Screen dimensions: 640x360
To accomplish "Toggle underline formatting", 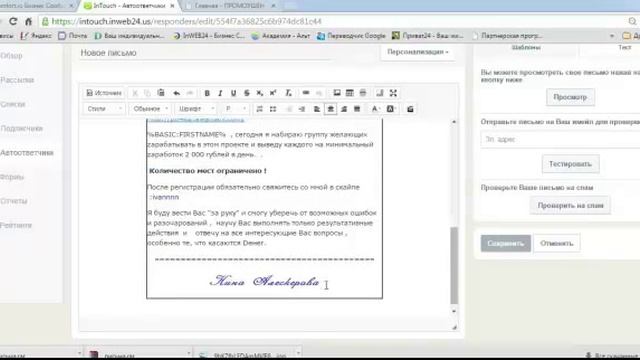I will [x=233, y=93].
